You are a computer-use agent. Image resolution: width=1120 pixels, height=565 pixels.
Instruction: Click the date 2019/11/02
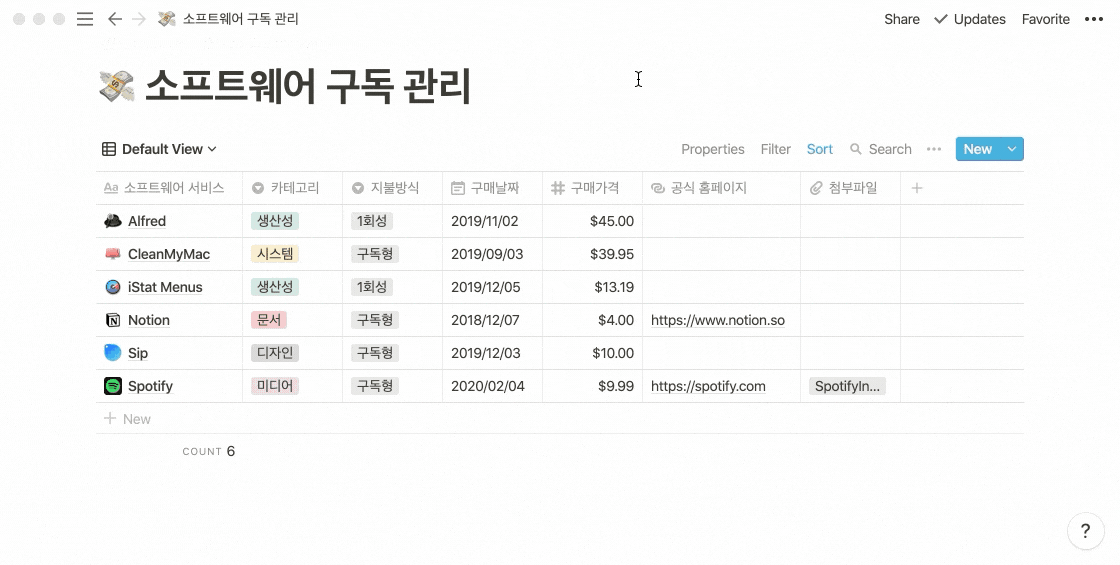(484, 221)
